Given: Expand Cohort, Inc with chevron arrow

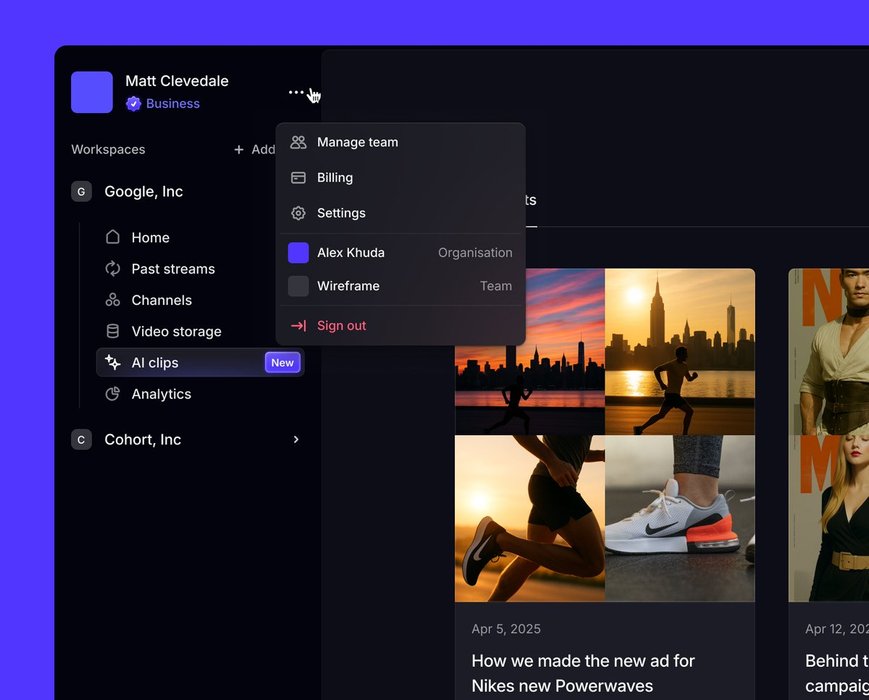Looking at the screenshot, I should point(296,440).
